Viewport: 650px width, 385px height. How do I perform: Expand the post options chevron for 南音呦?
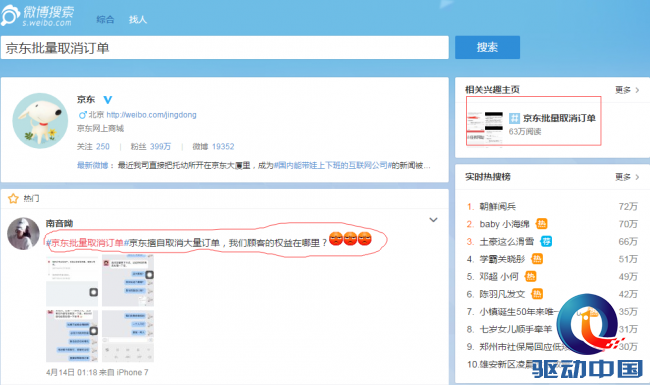433,220
